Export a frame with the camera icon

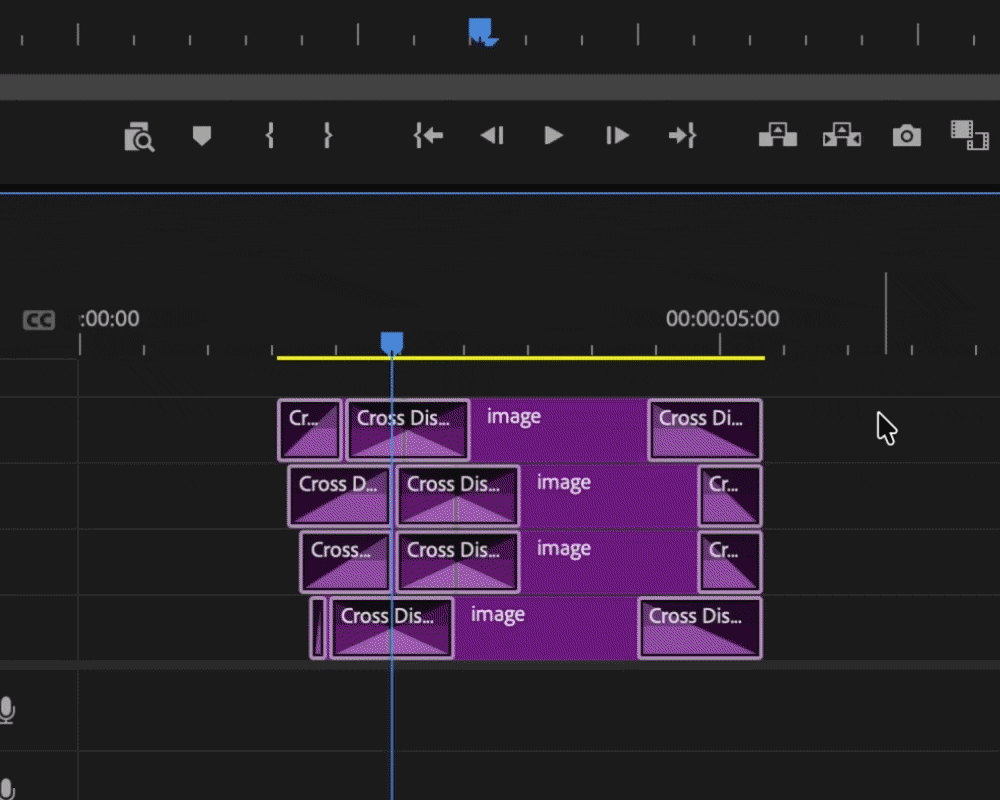pos(906,136)
